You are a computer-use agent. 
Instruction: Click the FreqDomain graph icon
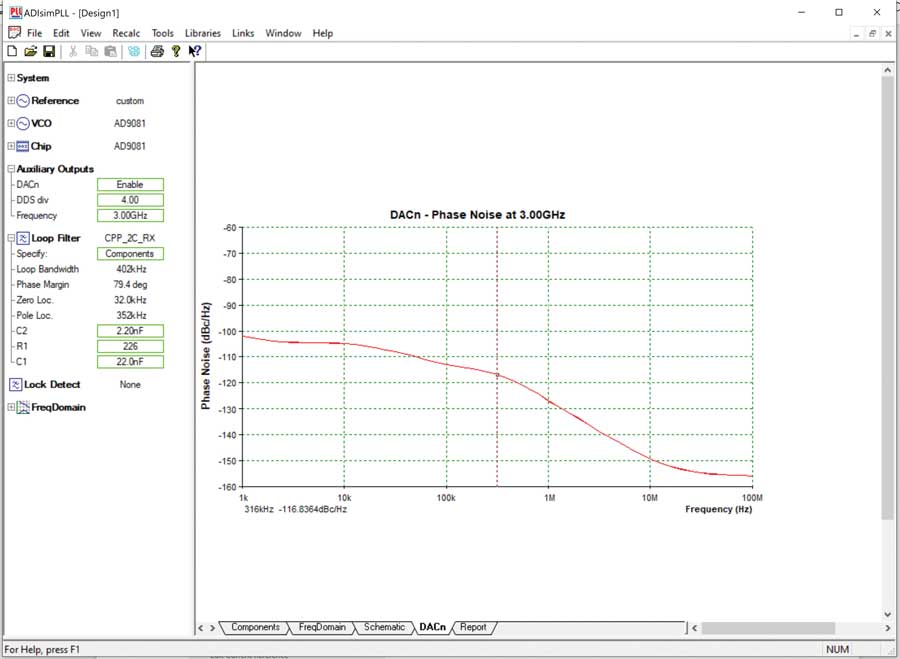[x=23, y=408]
